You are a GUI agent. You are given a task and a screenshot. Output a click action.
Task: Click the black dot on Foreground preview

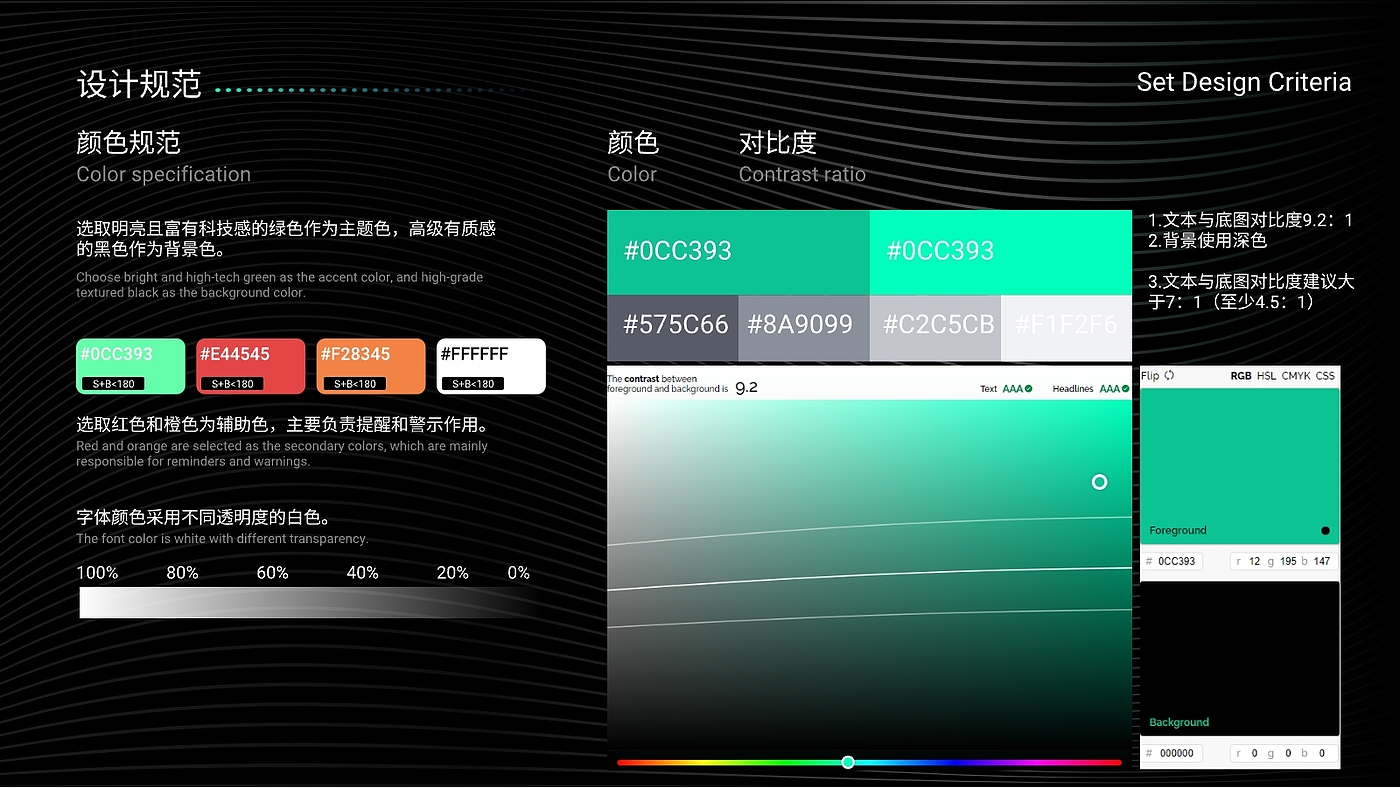point(1325,530)
